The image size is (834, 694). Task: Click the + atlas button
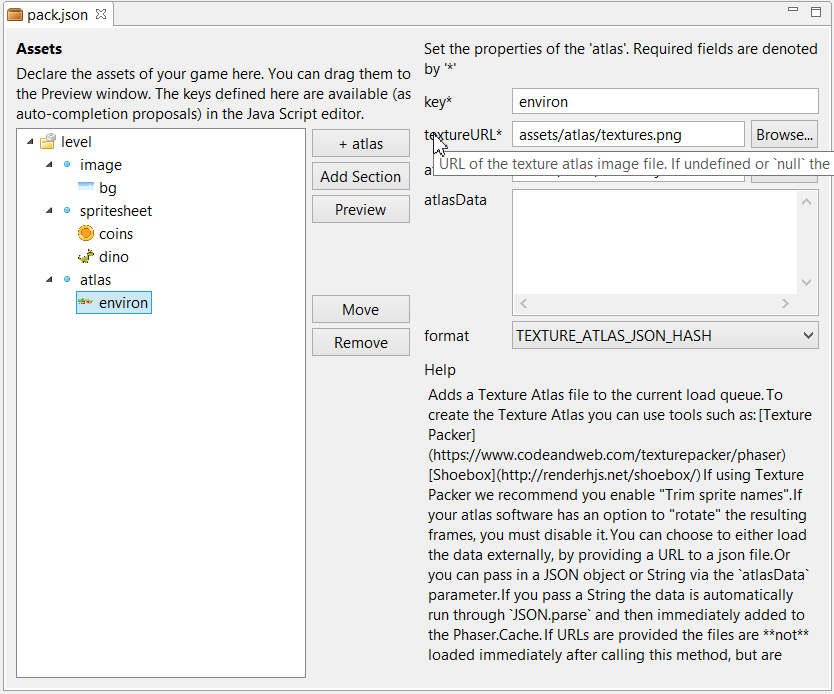tap(361, 144)
